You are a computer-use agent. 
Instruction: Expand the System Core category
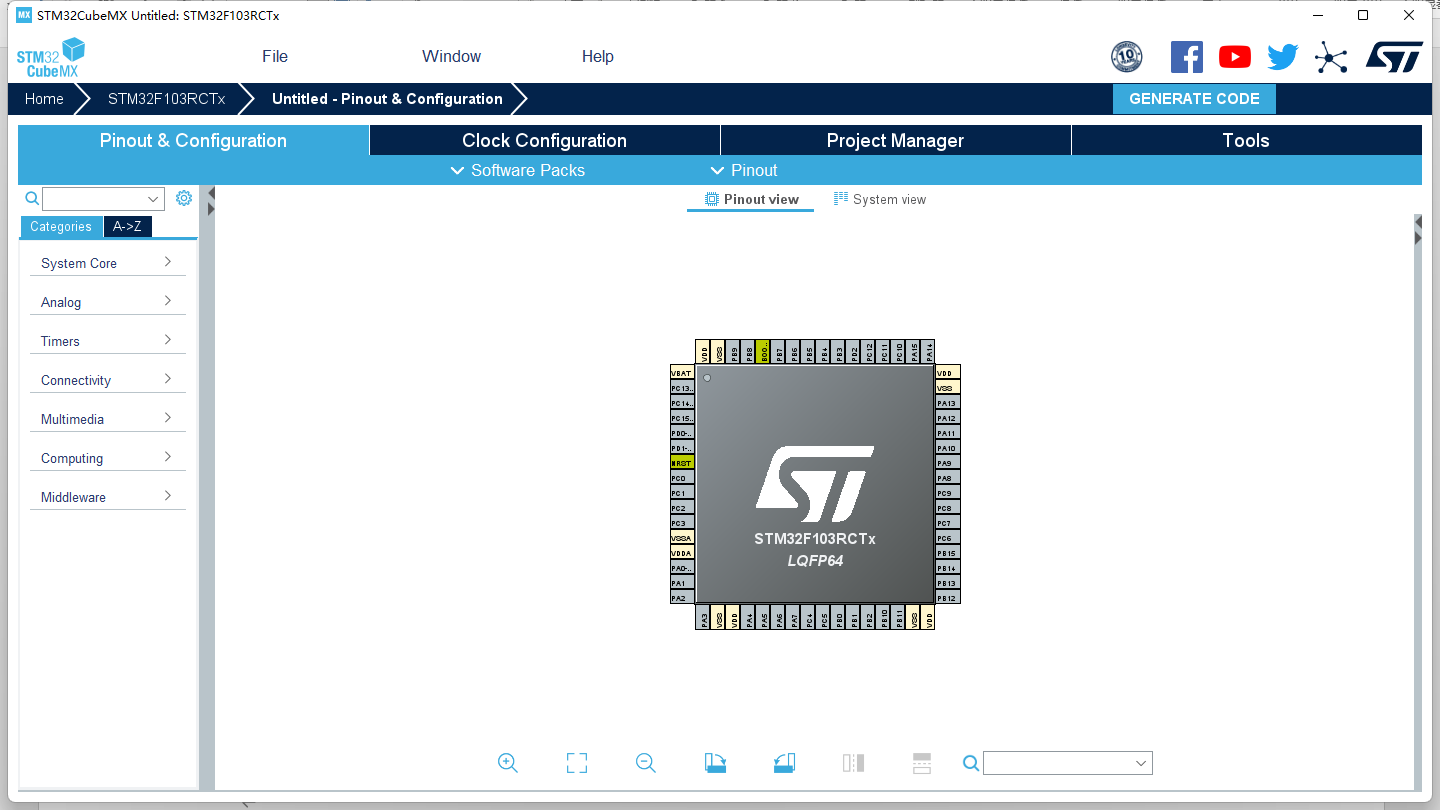(x=108, y=263)
